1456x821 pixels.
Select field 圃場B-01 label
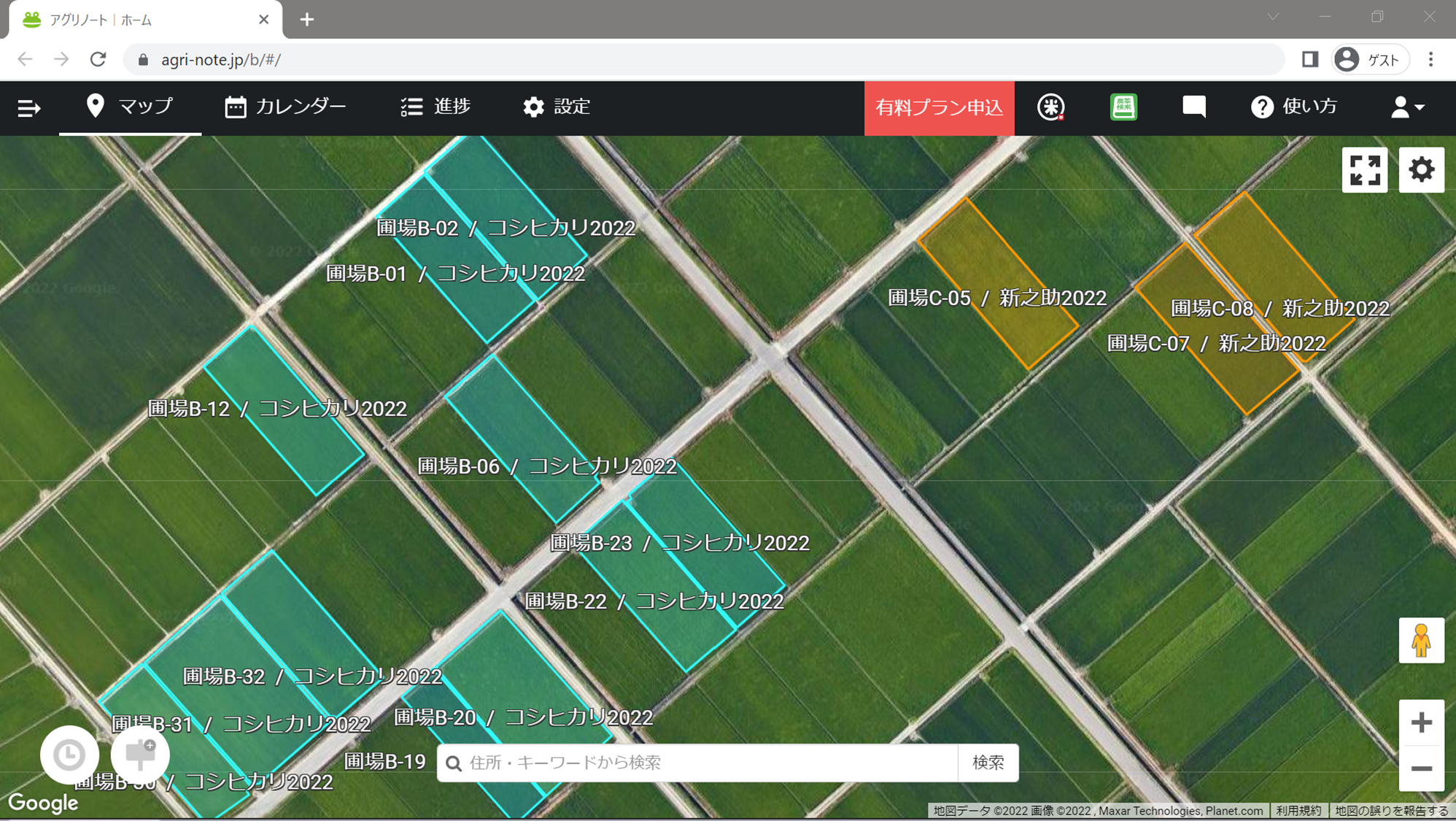[455, 274]
